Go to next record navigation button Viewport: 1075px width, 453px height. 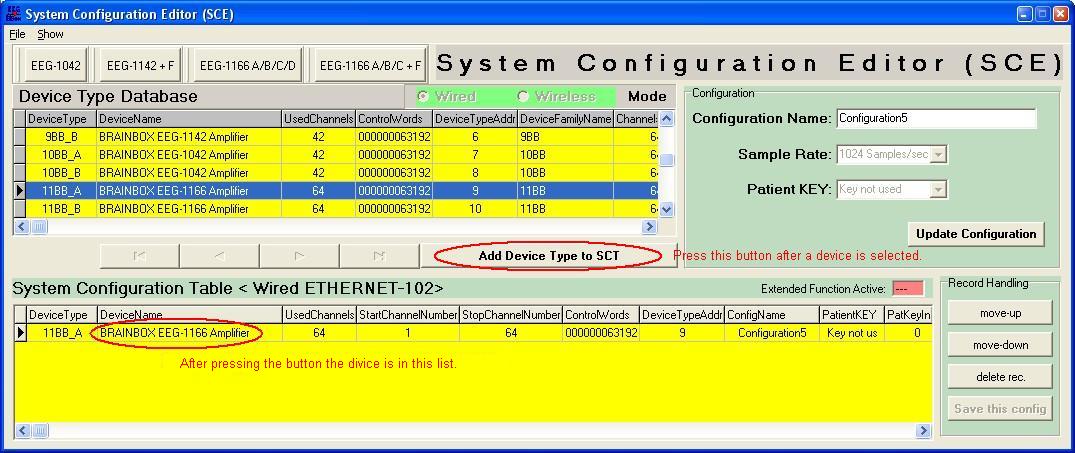(x=299, y=256)
